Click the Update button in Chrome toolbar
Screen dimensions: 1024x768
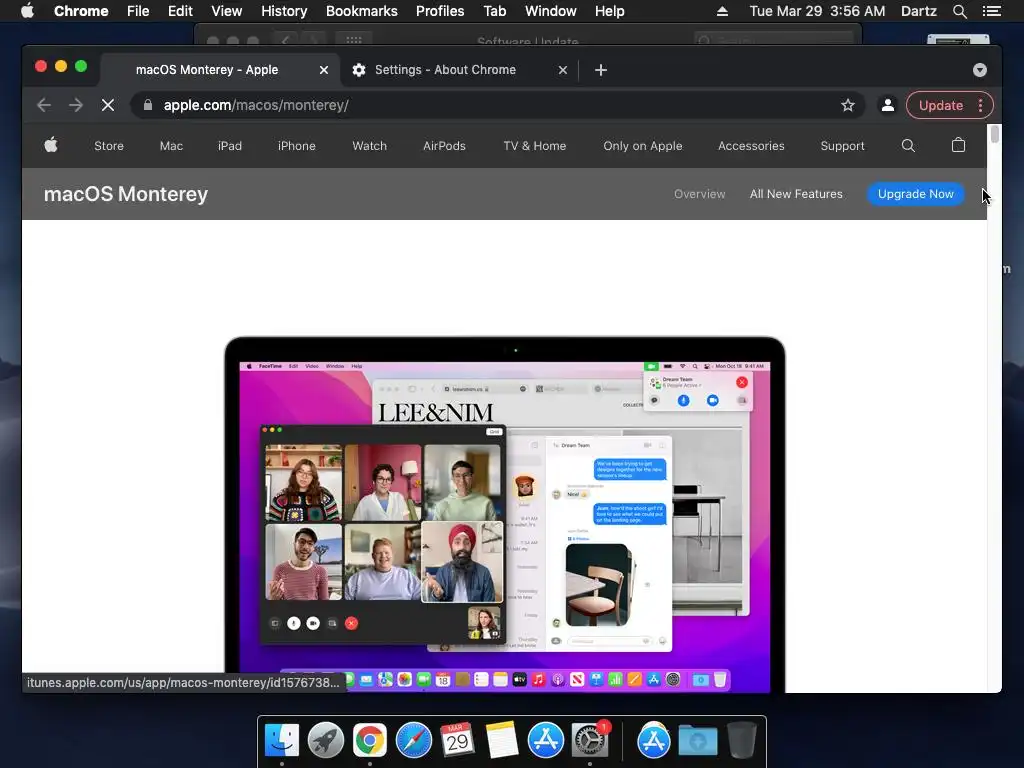[x=940, y=105]
